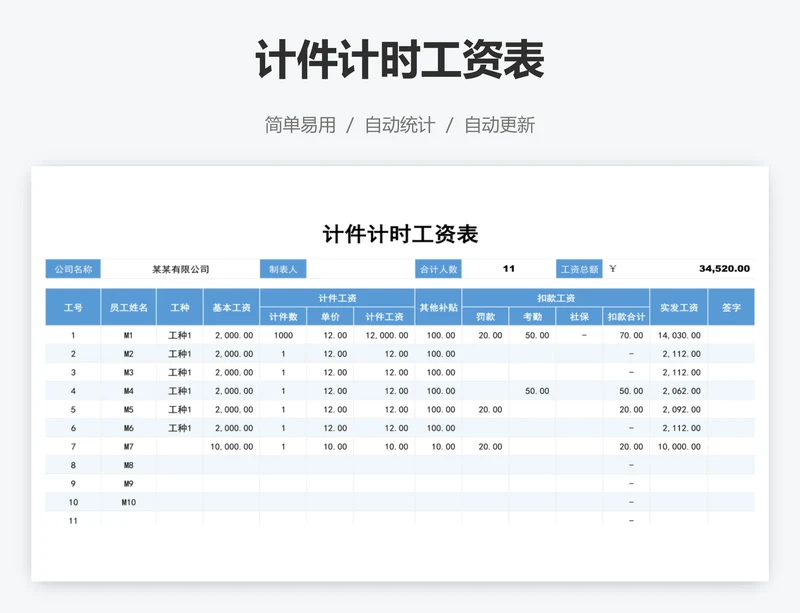Viewport: 800px width, 613px height.
Task: Select M7's base wage 10,000.00
Action: tap(231, 447)
